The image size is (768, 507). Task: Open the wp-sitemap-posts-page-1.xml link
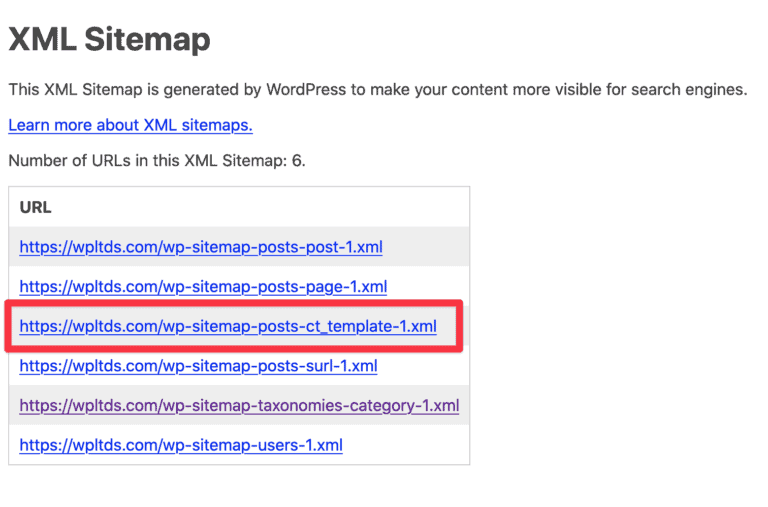(x=203, y=286)
